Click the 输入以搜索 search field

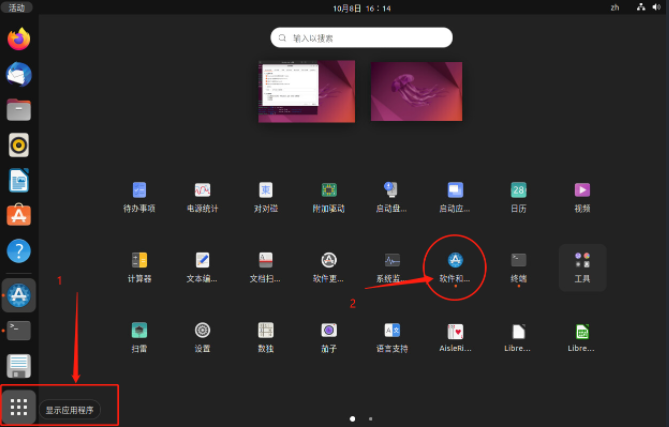tap(361, 38)
